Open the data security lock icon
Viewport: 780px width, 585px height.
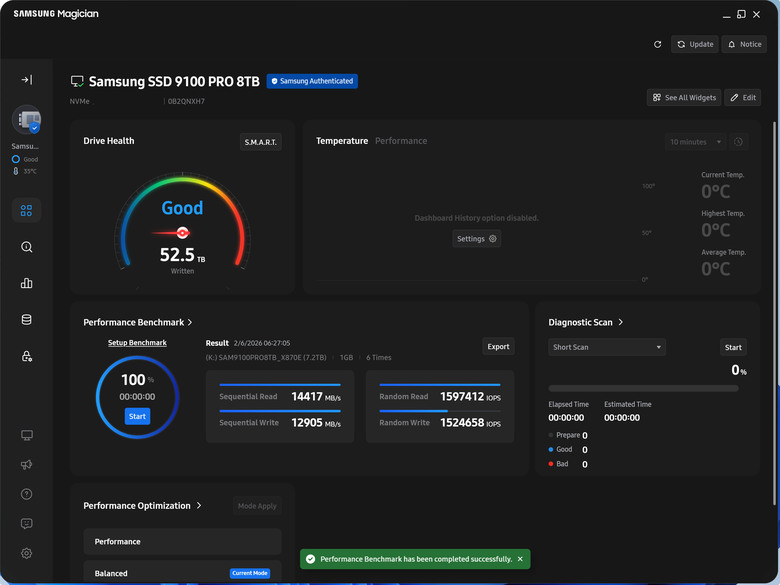[x=26, y=356]
